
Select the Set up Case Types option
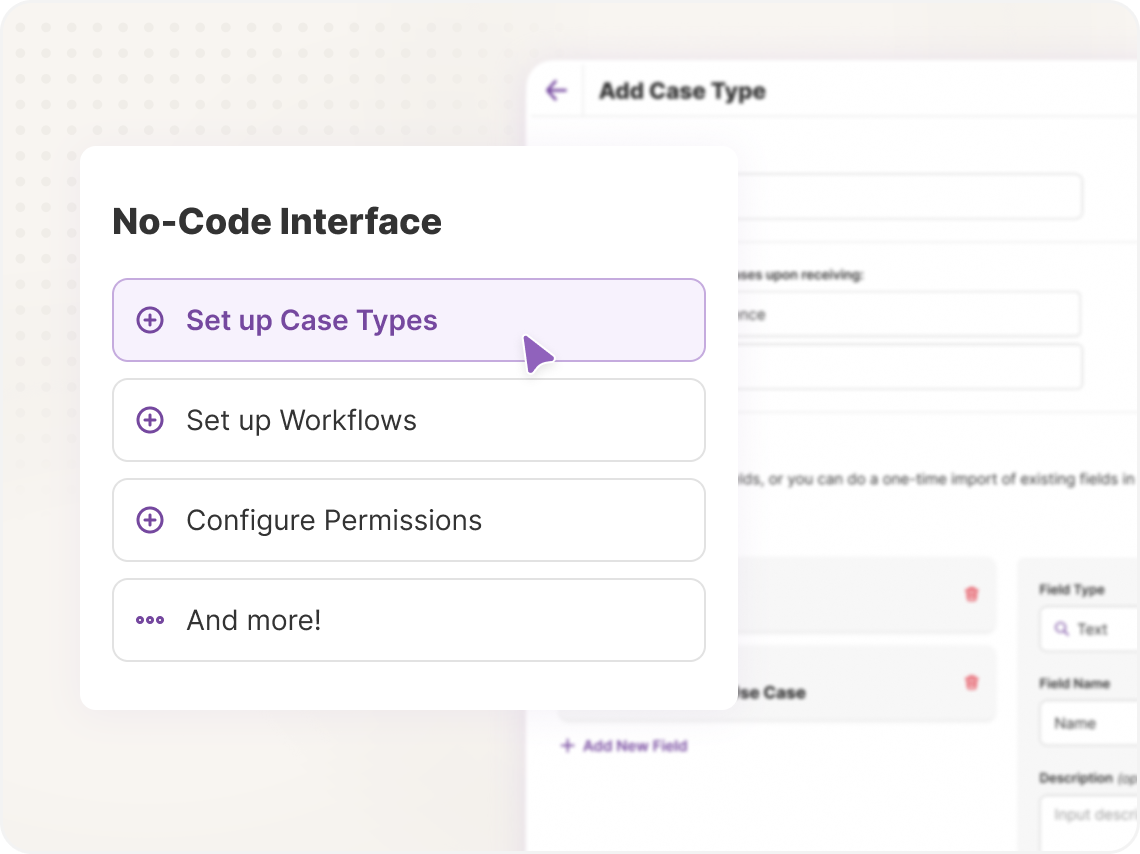coord(409,320)
